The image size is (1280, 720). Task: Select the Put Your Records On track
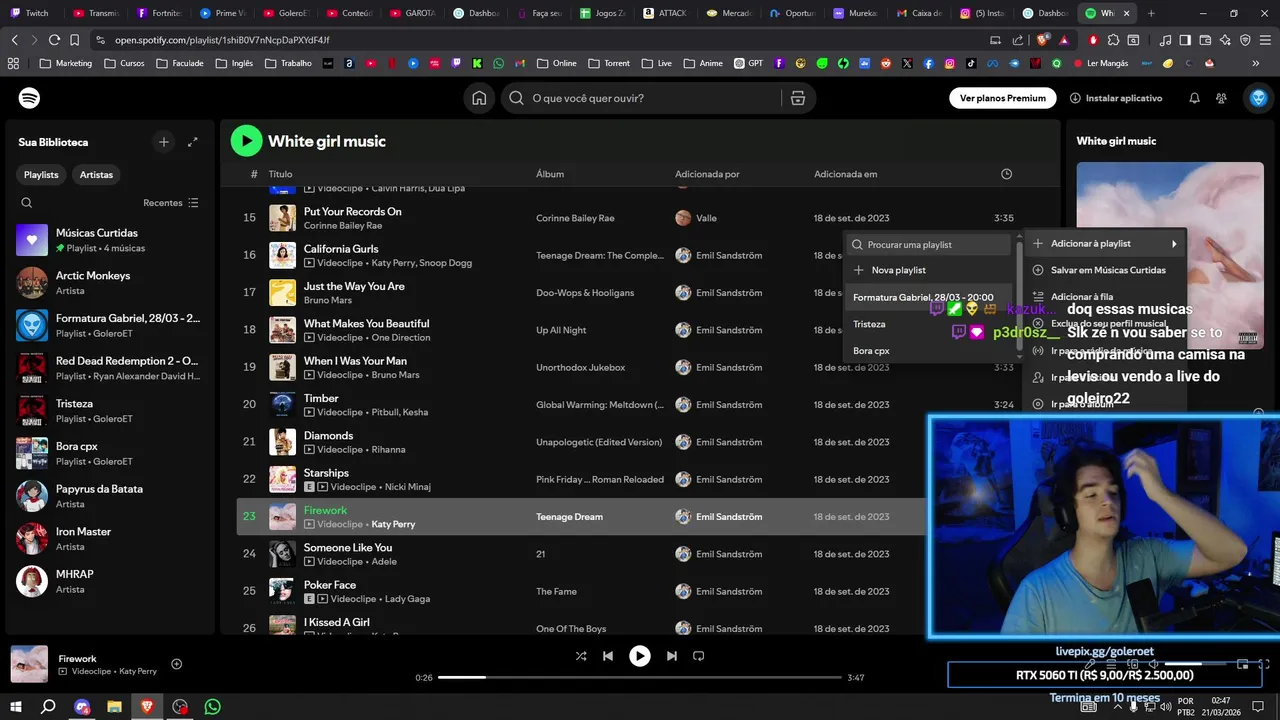pos(352,212)
